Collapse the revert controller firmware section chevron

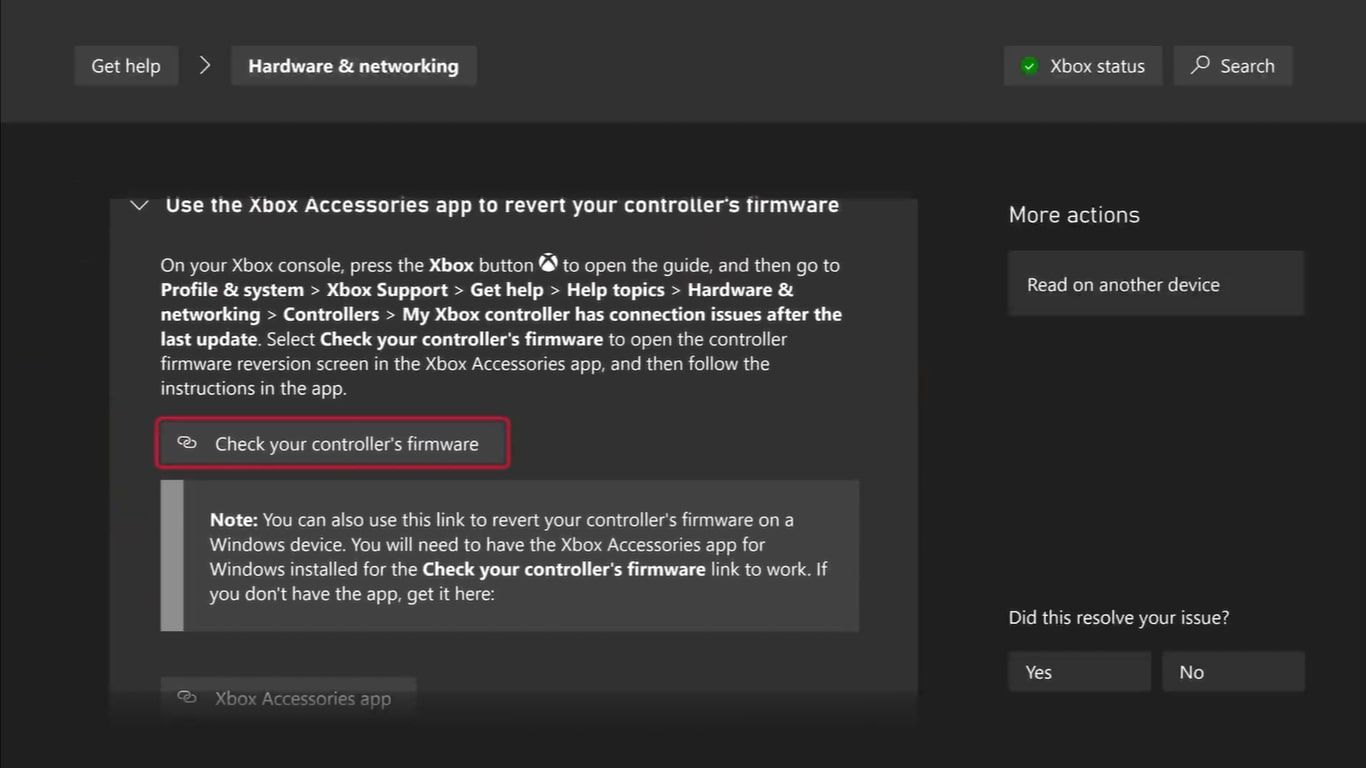pos(140,205)
